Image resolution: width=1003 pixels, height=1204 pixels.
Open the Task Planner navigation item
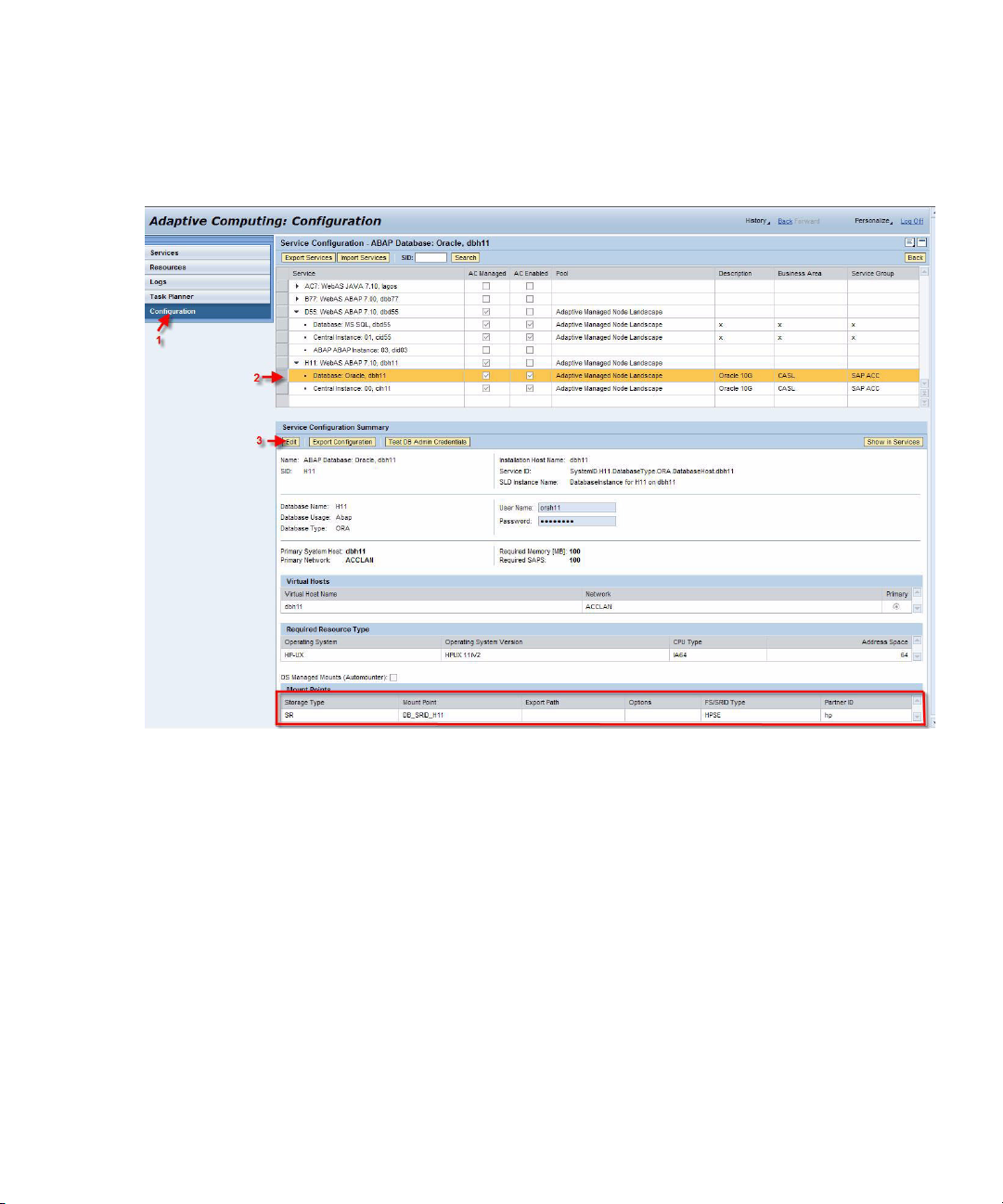[208, 297]
